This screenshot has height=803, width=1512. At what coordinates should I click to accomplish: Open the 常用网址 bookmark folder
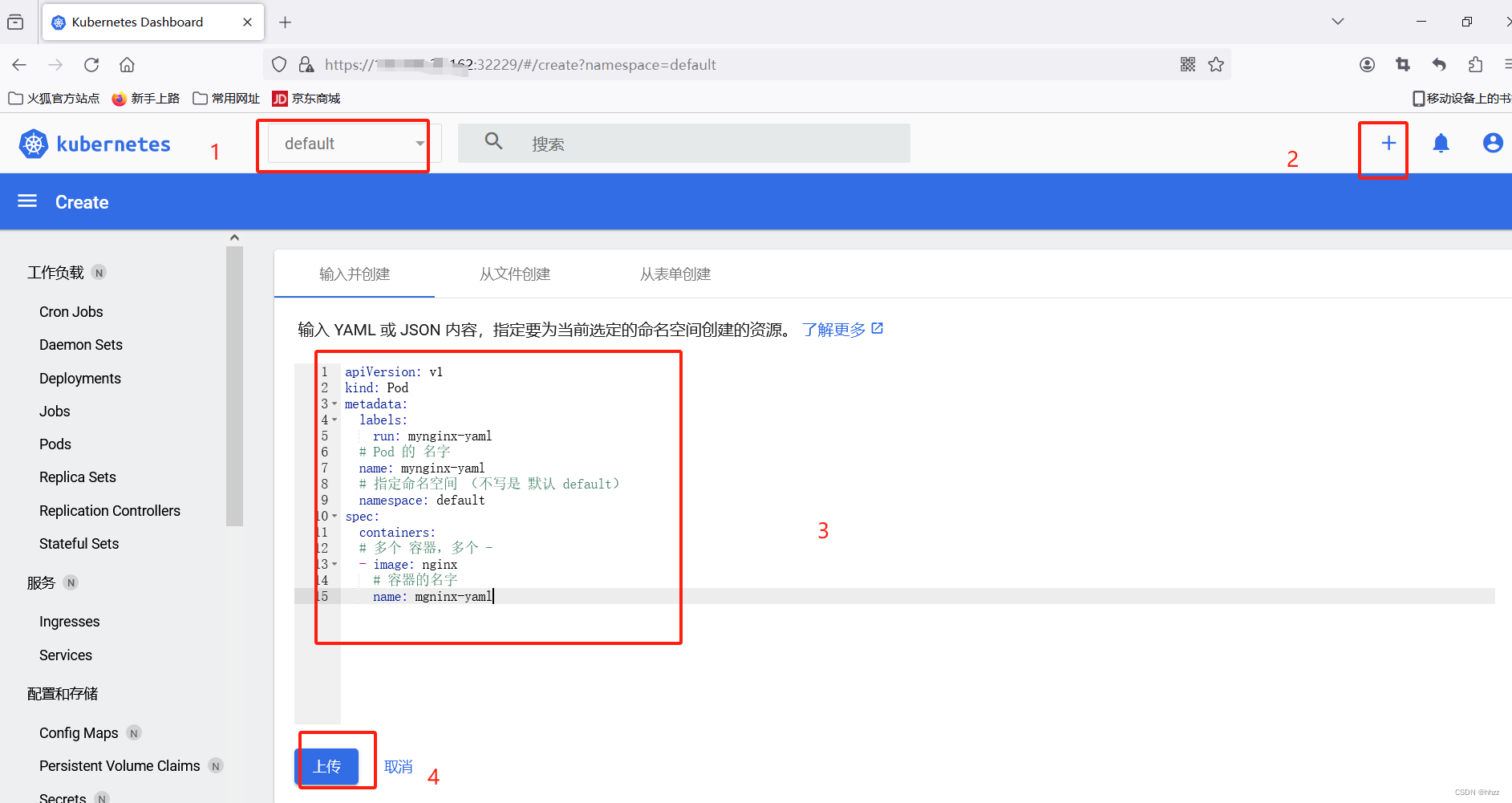tap(226, 99)
